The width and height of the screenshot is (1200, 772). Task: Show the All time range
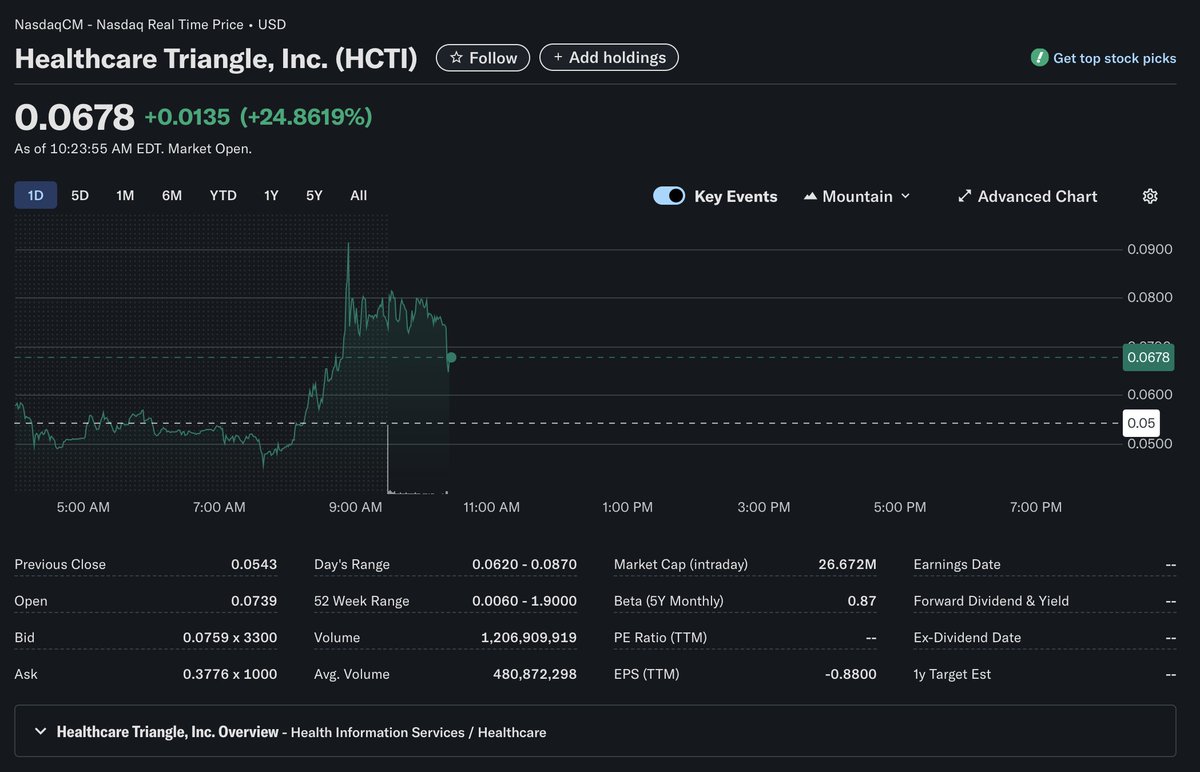coord(359,195)
